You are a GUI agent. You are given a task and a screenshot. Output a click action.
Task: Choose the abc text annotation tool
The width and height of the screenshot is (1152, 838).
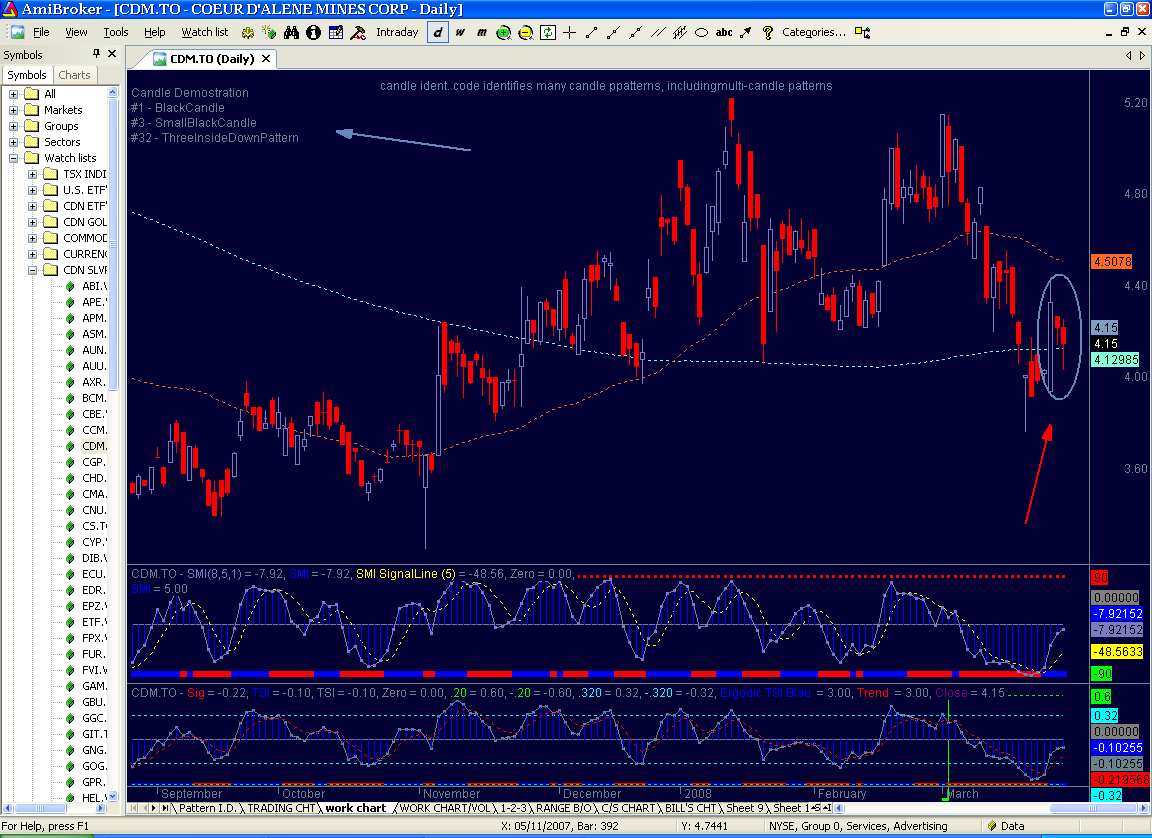coord(724,32)
